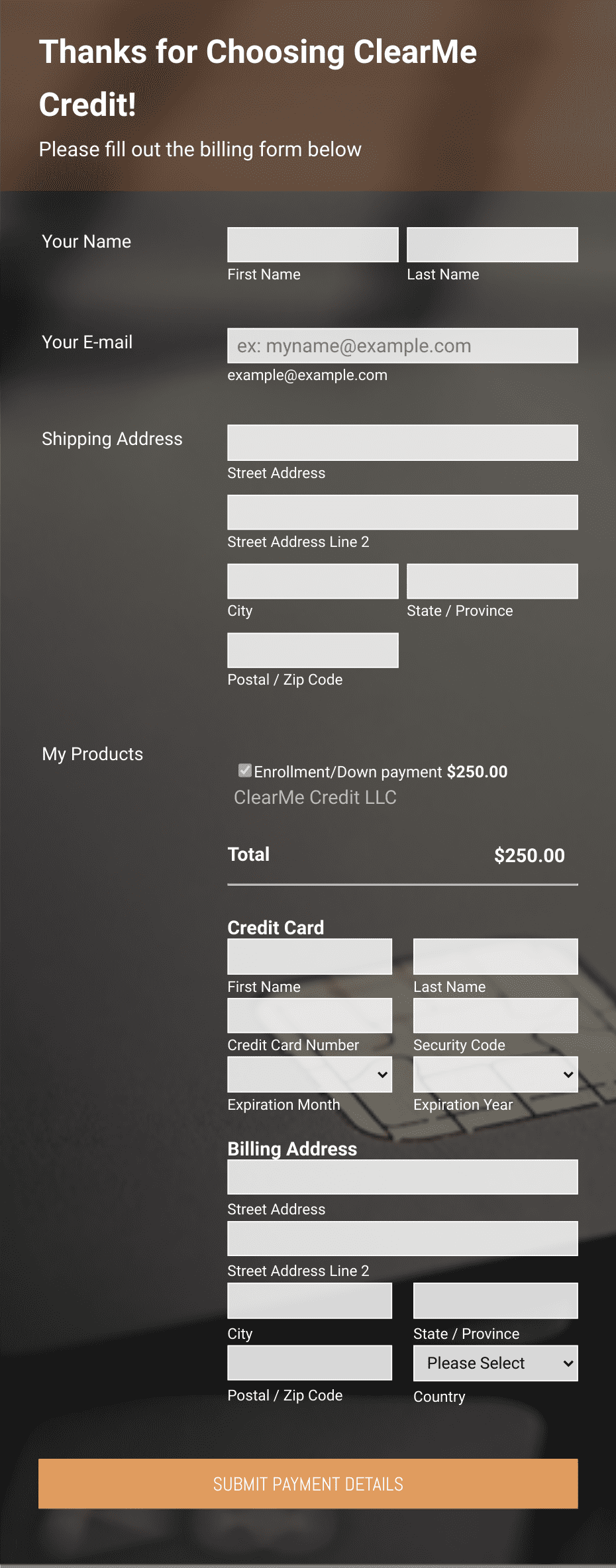Viewport: 616px width, 1568px height.
Task: Select Shipping State / Province input
Action: click(492, 581)
